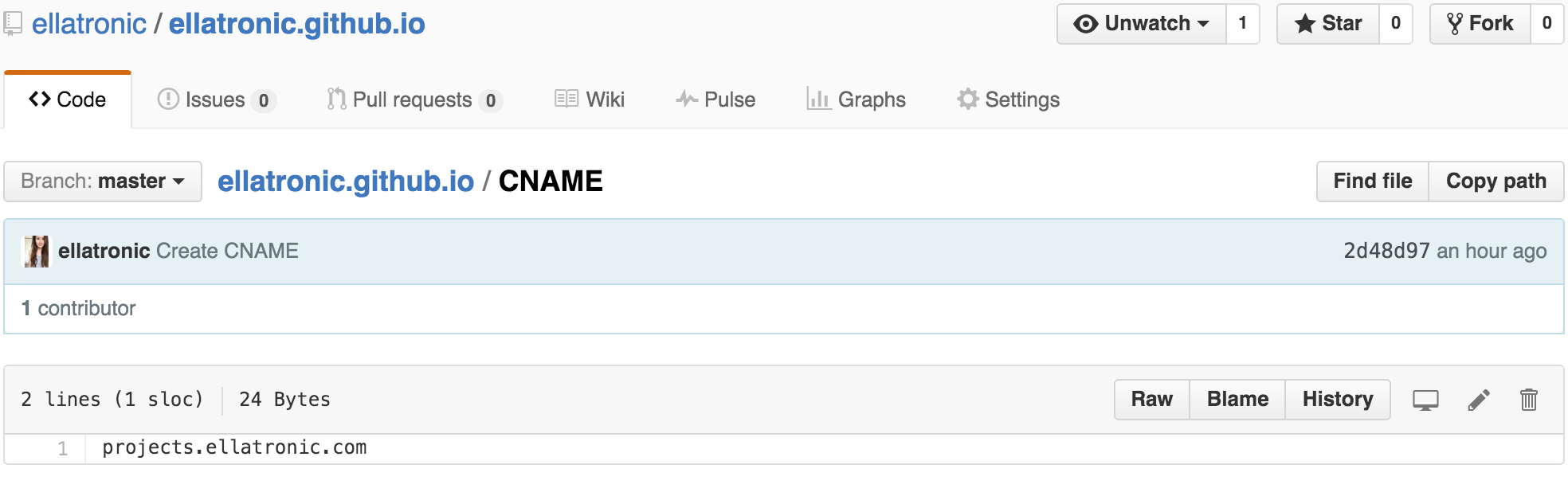This screenshot has height=492, width=1568.
Task: Open fork count next to Fork
Action: pyautogui.click(x=1547, y=24)
